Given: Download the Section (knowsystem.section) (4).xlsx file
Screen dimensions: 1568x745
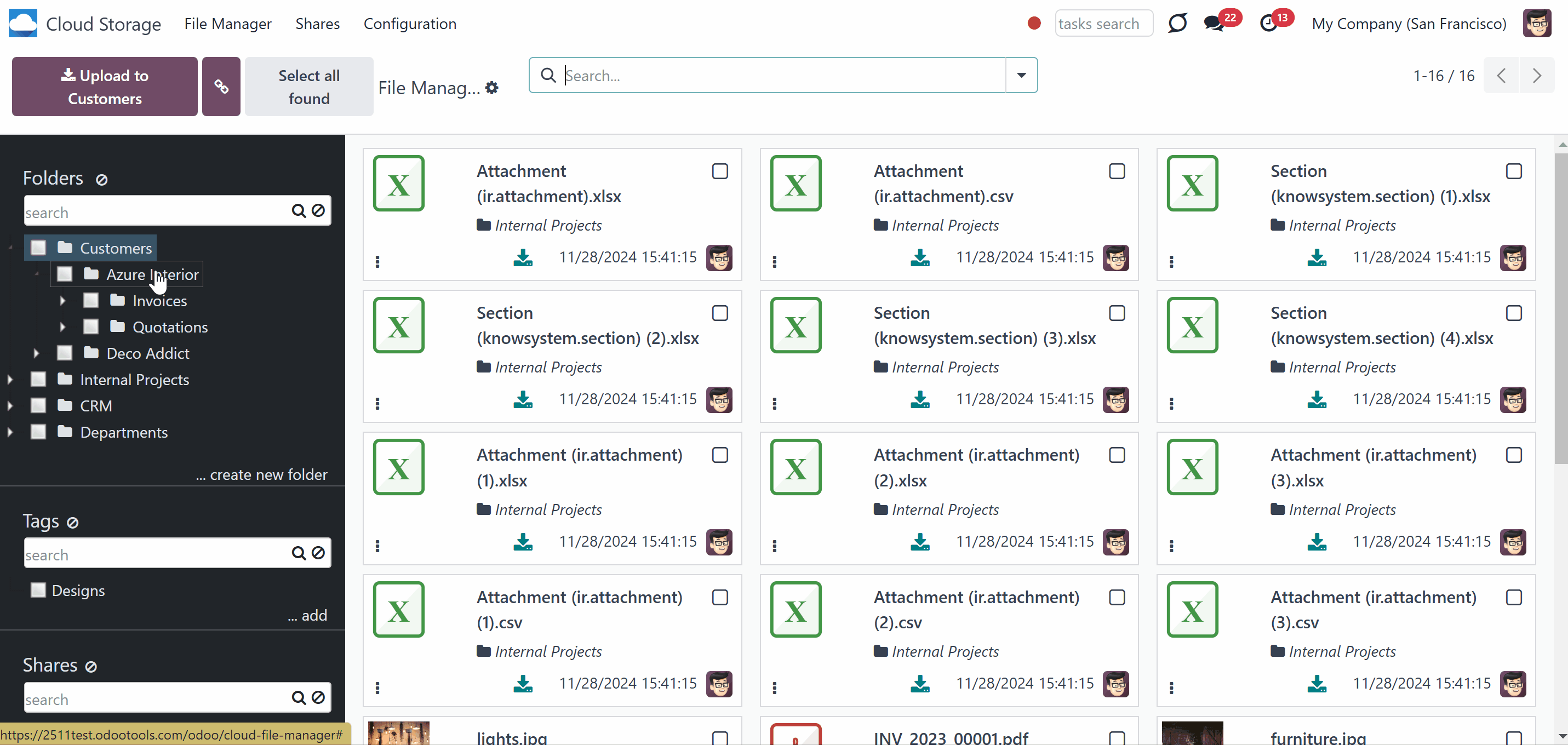Looking at the screenshot, I should (1317, 399).
